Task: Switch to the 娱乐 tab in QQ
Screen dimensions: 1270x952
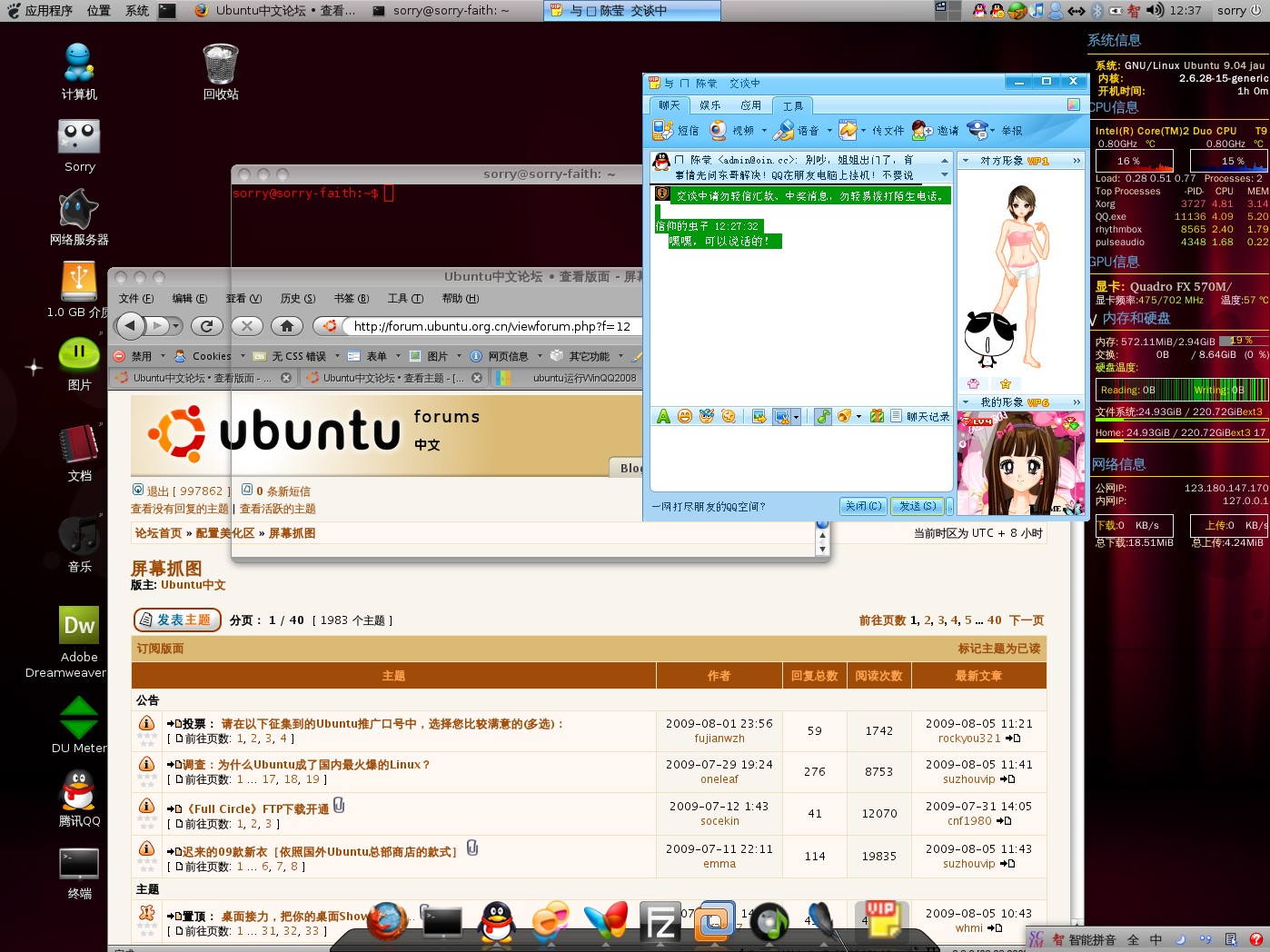Action: coord(709,105)
